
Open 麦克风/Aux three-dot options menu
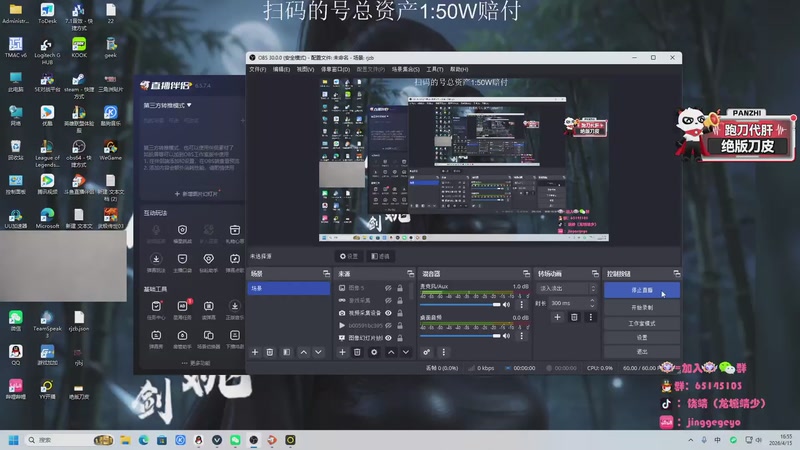(521, 305)
